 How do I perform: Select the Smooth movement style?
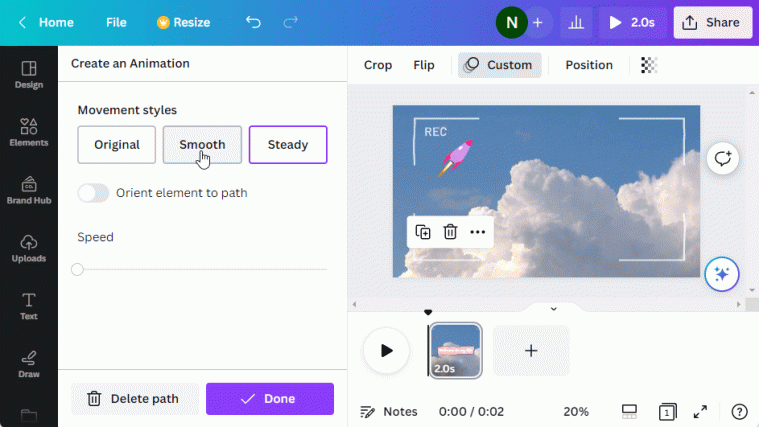click(202, 145)
